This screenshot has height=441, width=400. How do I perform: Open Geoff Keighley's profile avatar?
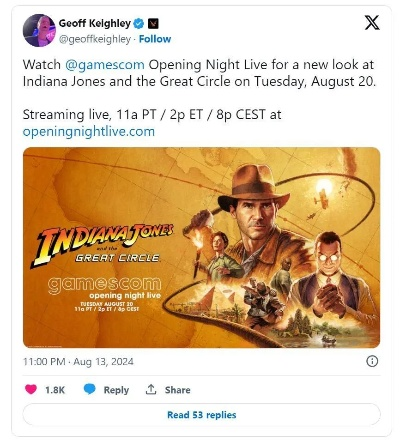[39, 30]
